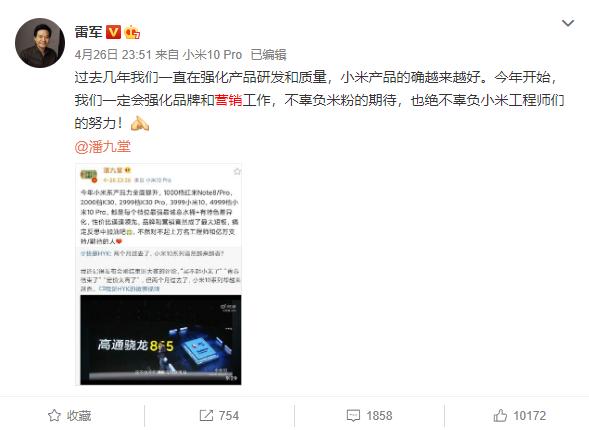Toggle the 收藏 favorite star
This screenshot has width=589, height=430.
[x=54, y=415]
